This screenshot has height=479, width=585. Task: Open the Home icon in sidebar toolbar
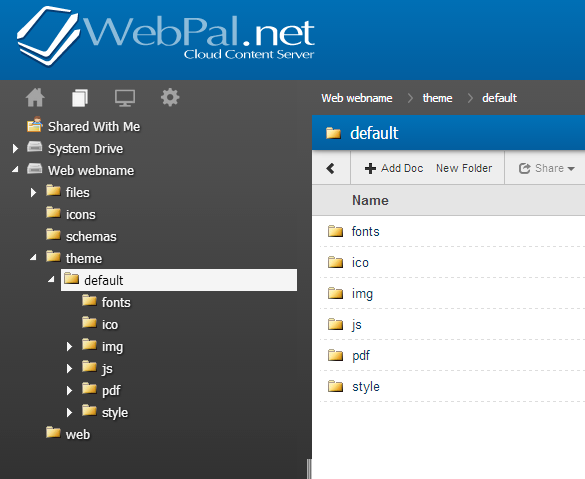(x=35, y=98)
